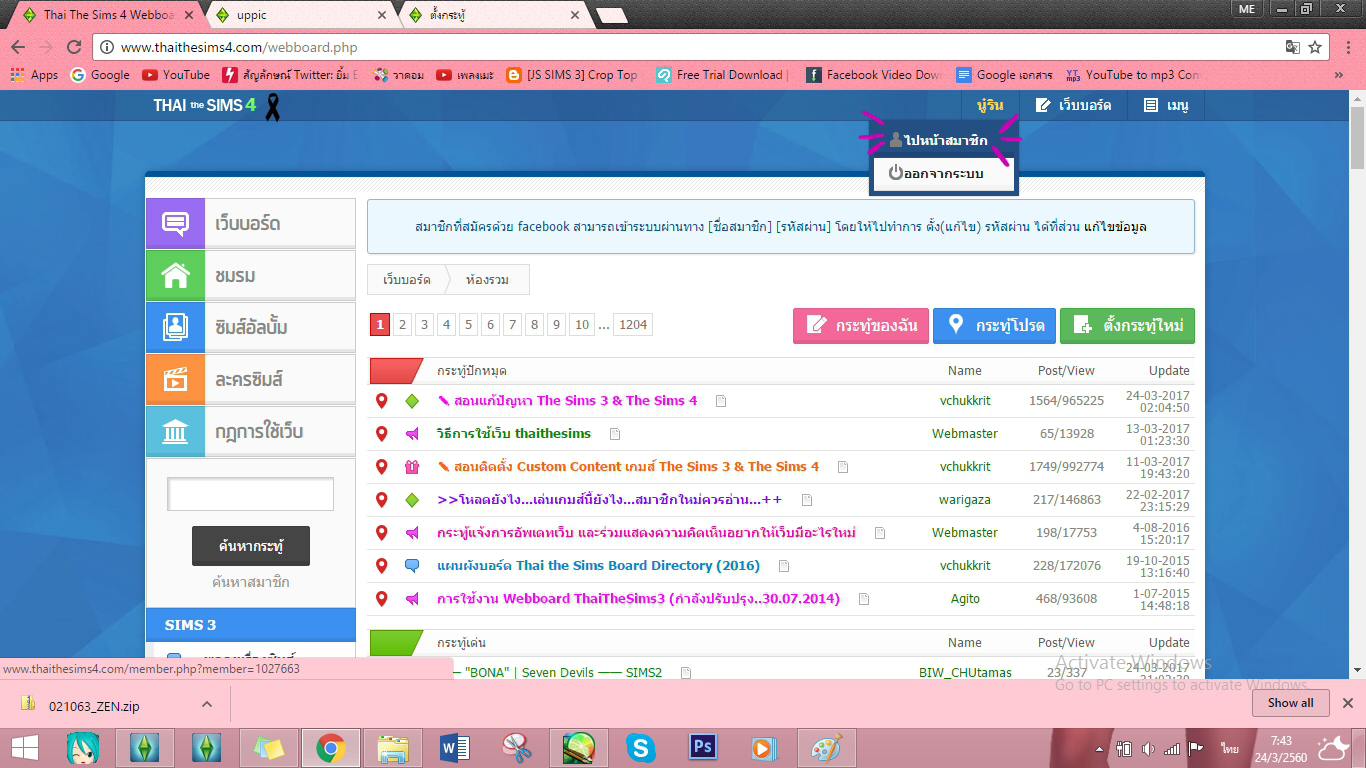Open thread สอนติดตั้ง Custom Content

click(x=628, y=467)
